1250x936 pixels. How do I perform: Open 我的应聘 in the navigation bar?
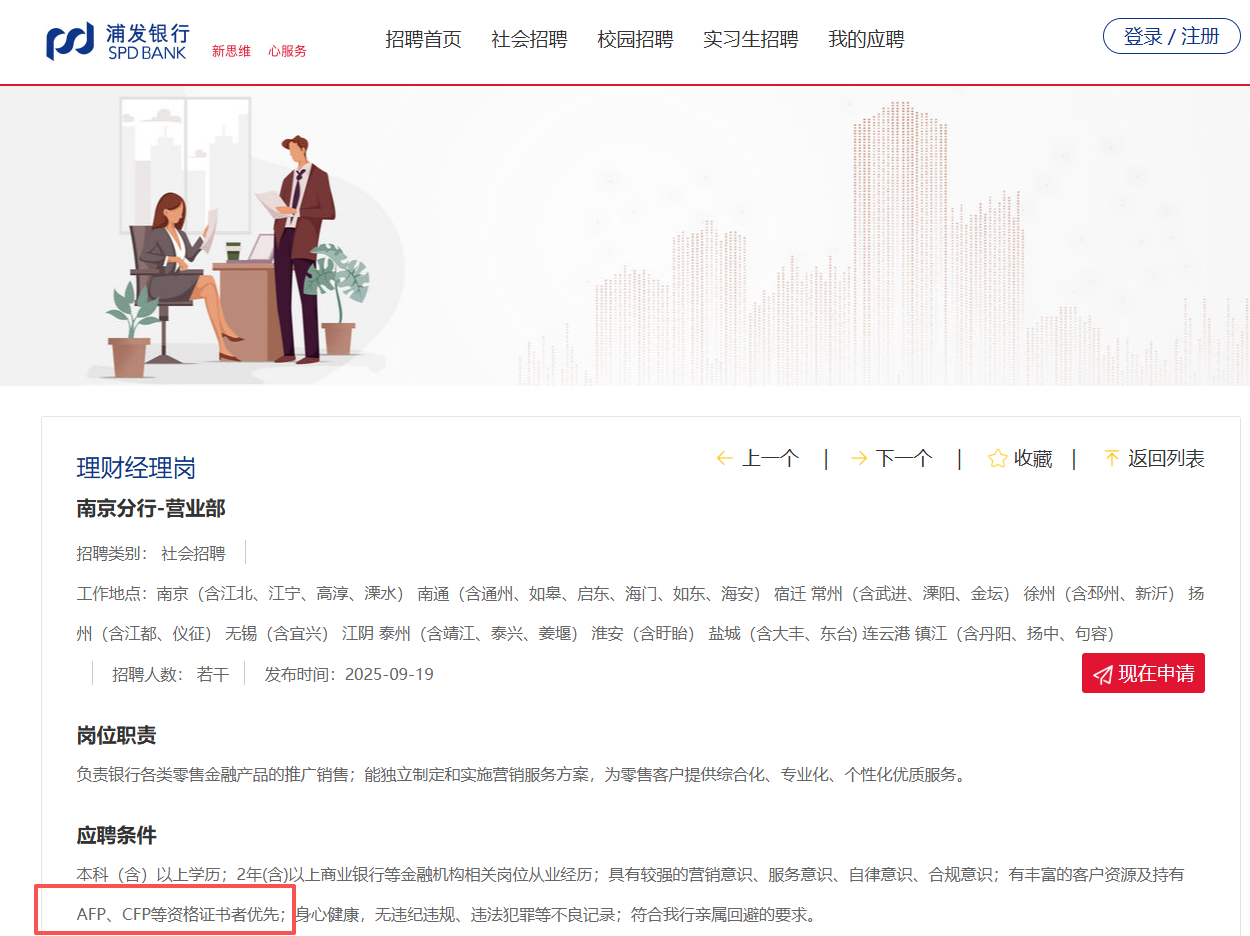click(866, 39)
